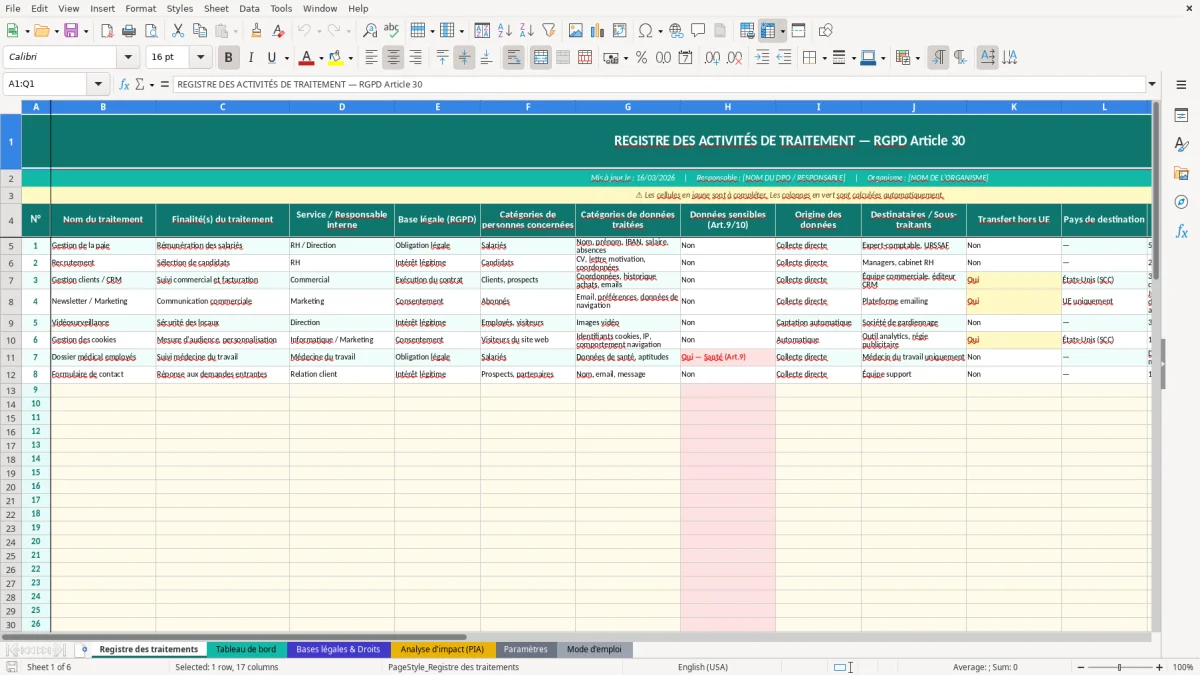This screenshot has width=1200, height=675.
Task: Click the zoom slider in status bar
Action: pyautogui.click(x=1119, y=667)
